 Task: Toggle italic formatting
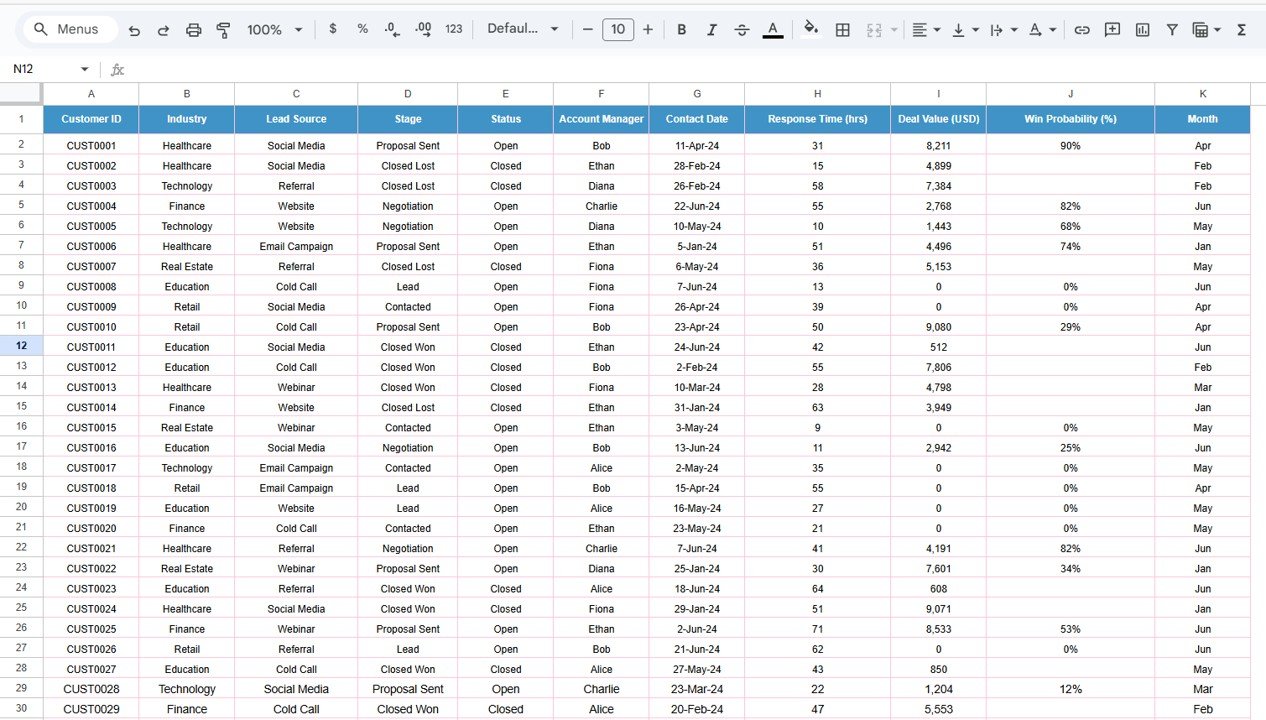coord(712,30)
